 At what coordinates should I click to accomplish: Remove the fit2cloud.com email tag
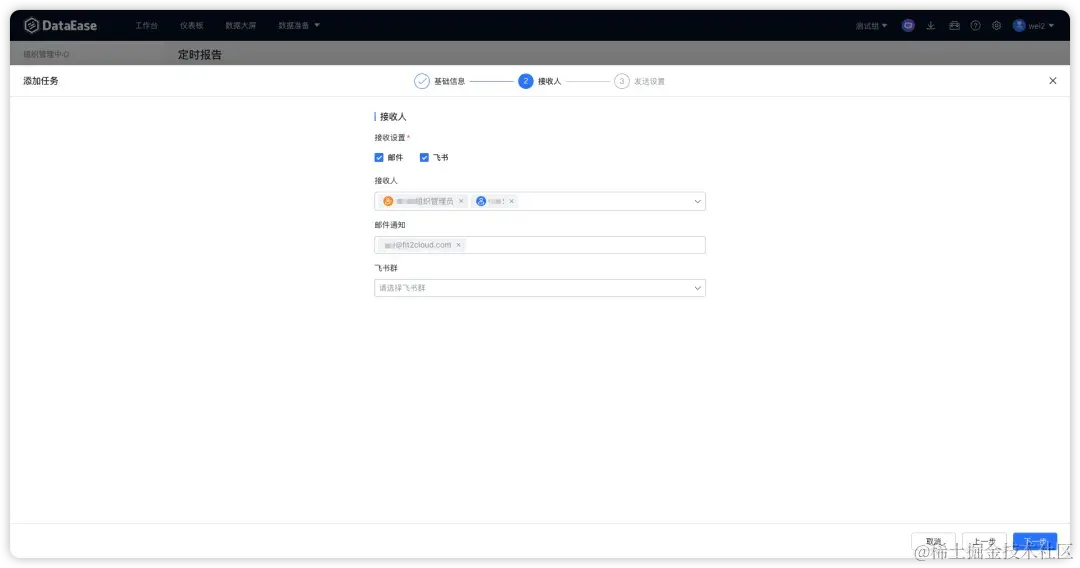(458, 244)
